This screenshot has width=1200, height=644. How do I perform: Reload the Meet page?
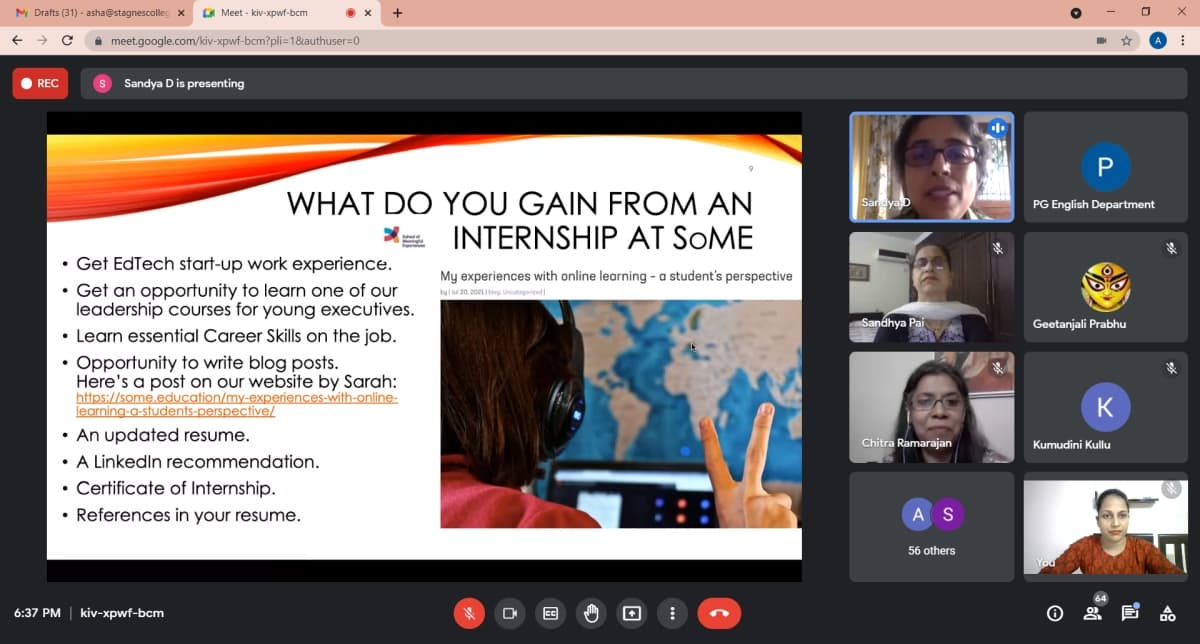tap(67, 41)
